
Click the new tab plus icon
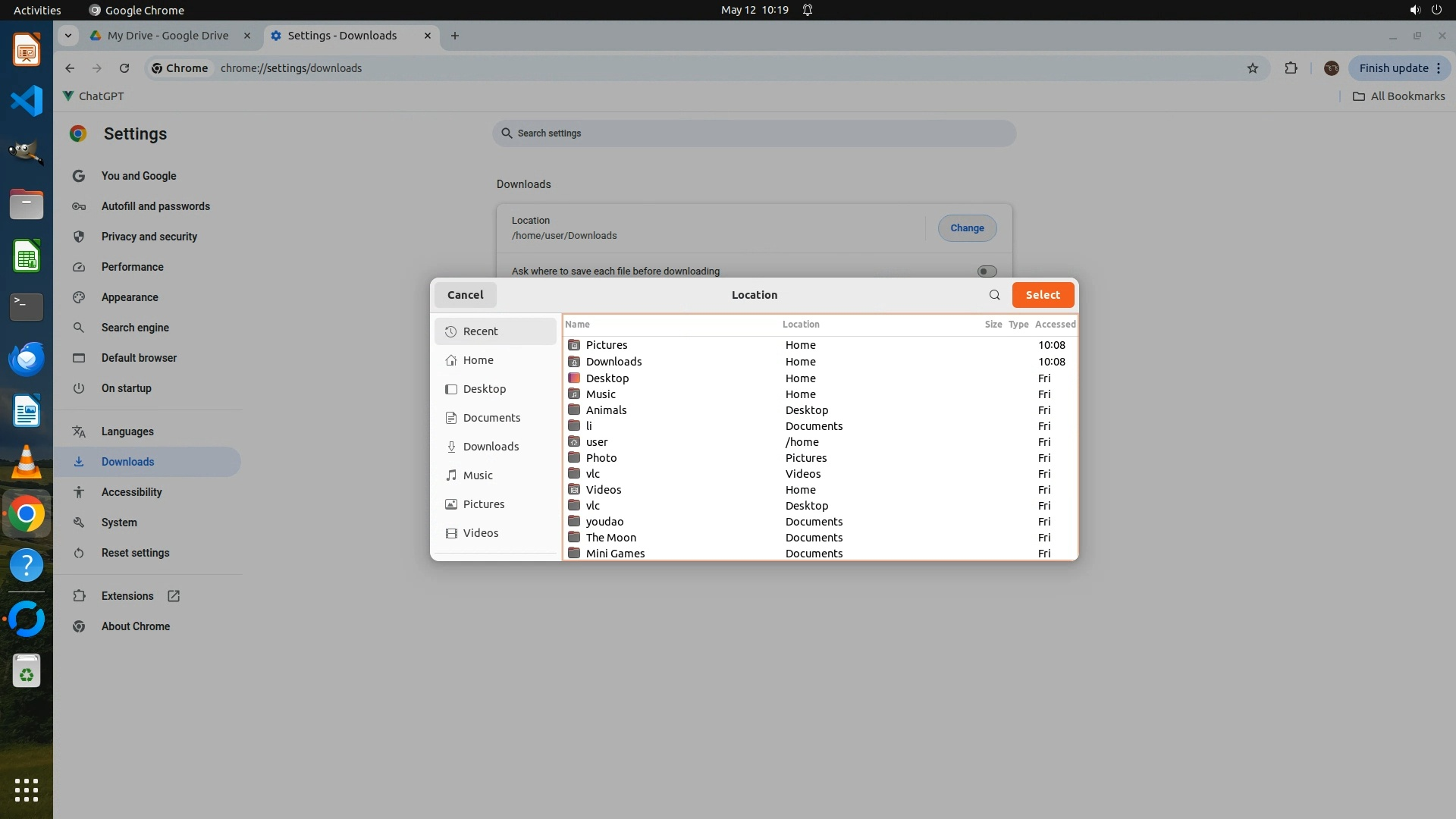coord(455,36)
